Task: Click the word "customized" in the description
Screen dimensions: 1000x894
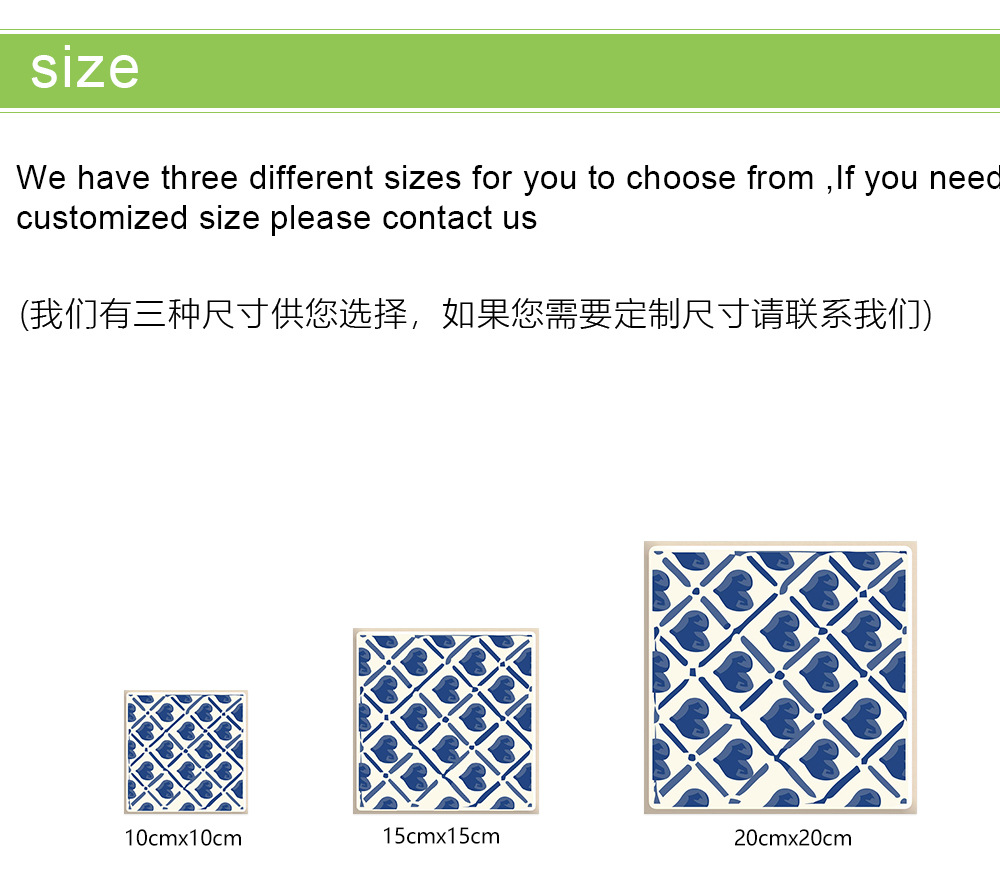Action: [x=102, y=218]
